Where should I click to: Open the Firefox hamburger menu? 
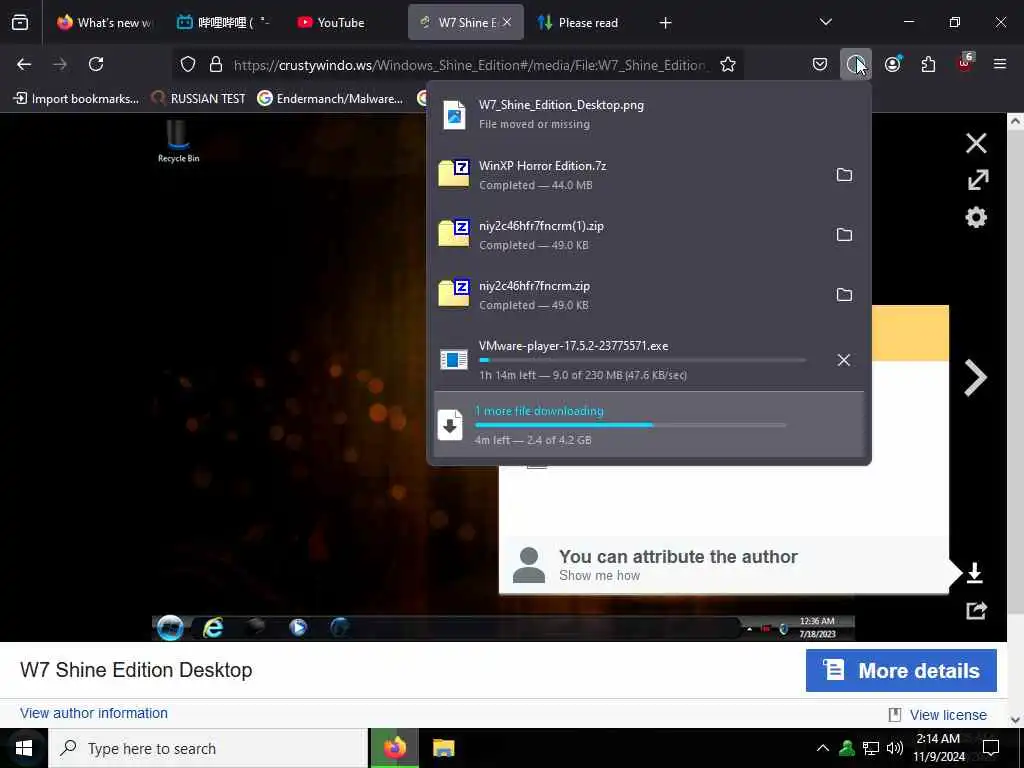tap(1000, 64)
